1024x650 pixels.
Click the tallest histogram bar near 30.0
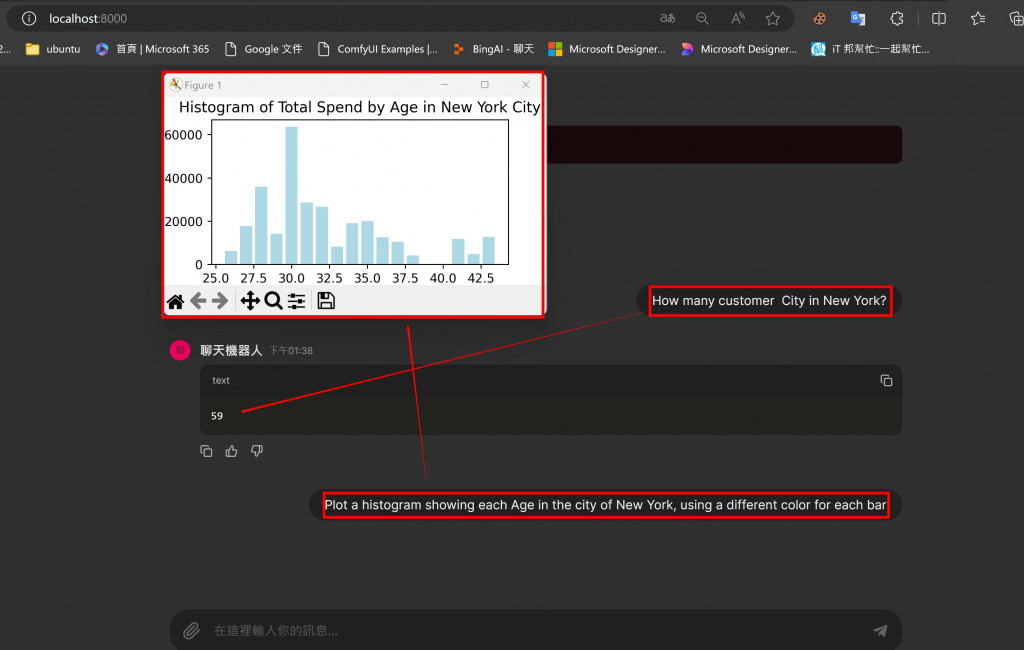(291, 195)
